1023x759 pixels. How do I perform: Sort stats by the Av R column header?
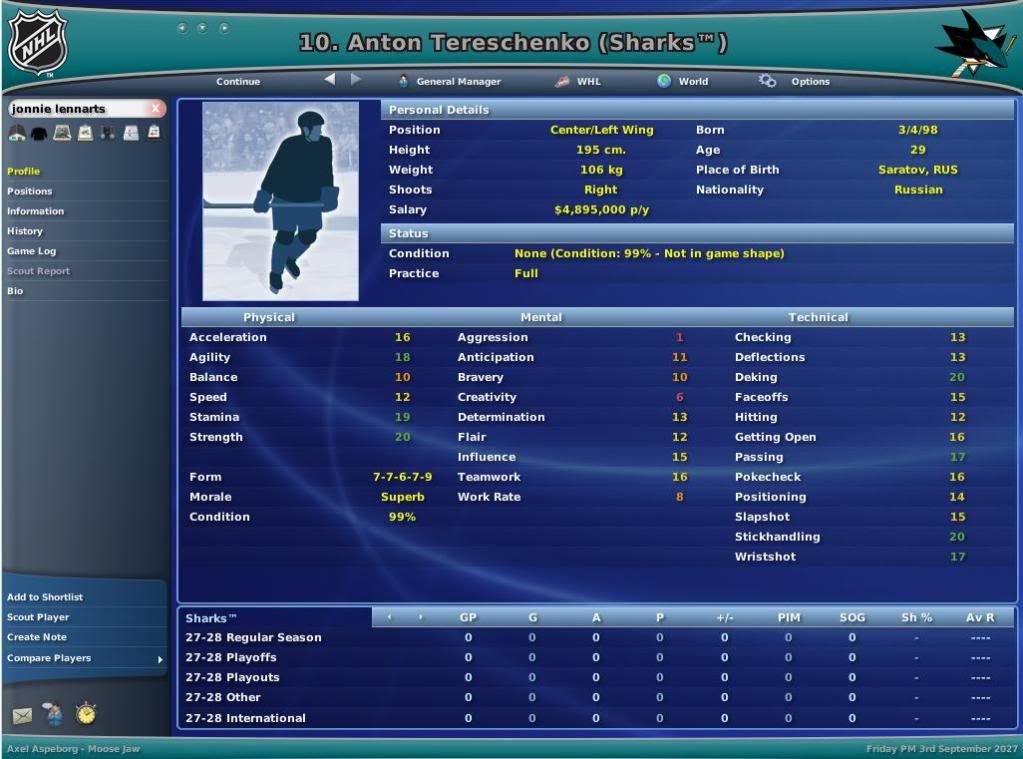[x=980, y=617]
